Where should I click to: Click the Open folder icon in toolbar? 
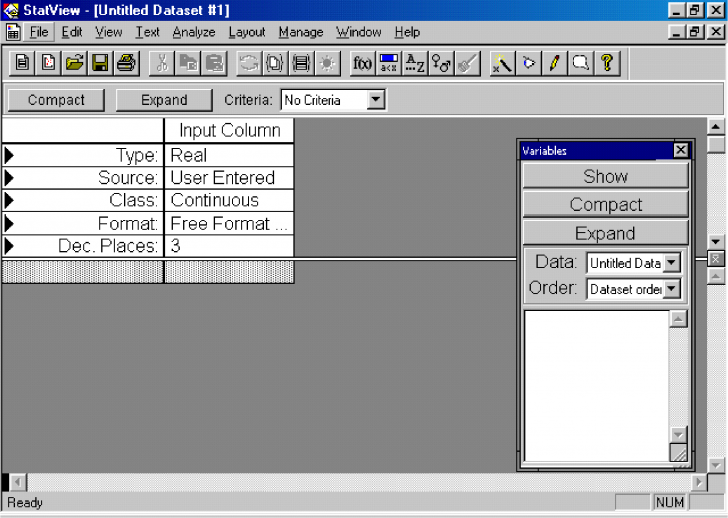click(75, 63)
